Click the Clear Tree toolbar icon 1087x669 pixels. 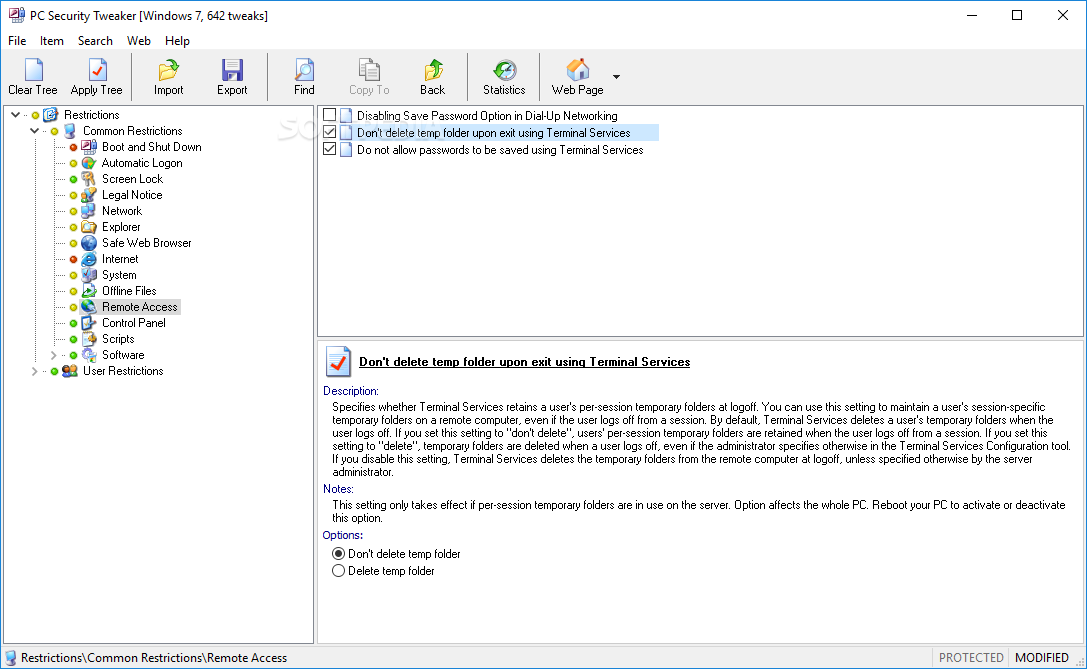tap(33, 70)
